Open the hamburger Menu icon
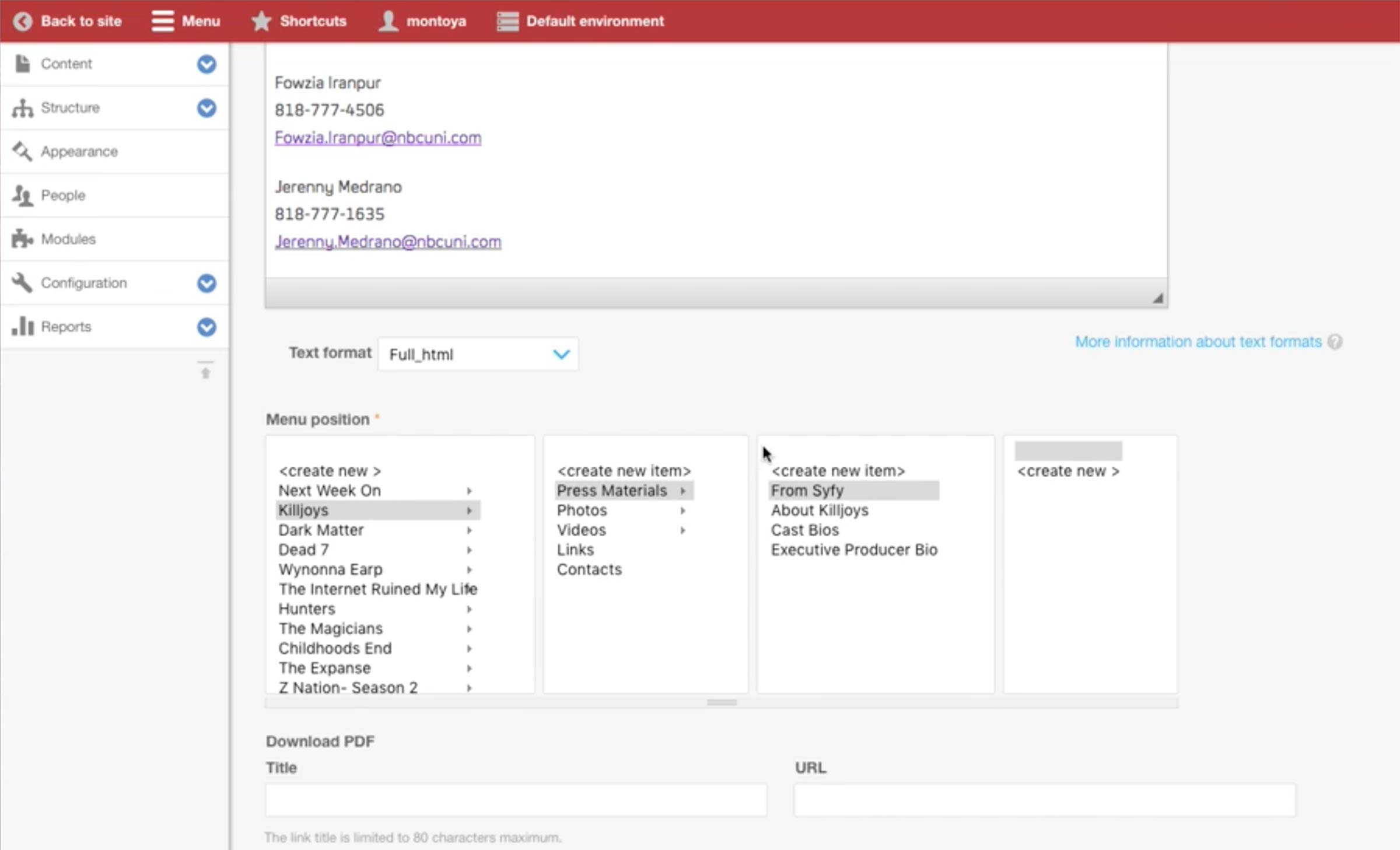1400x850 pixels. click(162, 22)
